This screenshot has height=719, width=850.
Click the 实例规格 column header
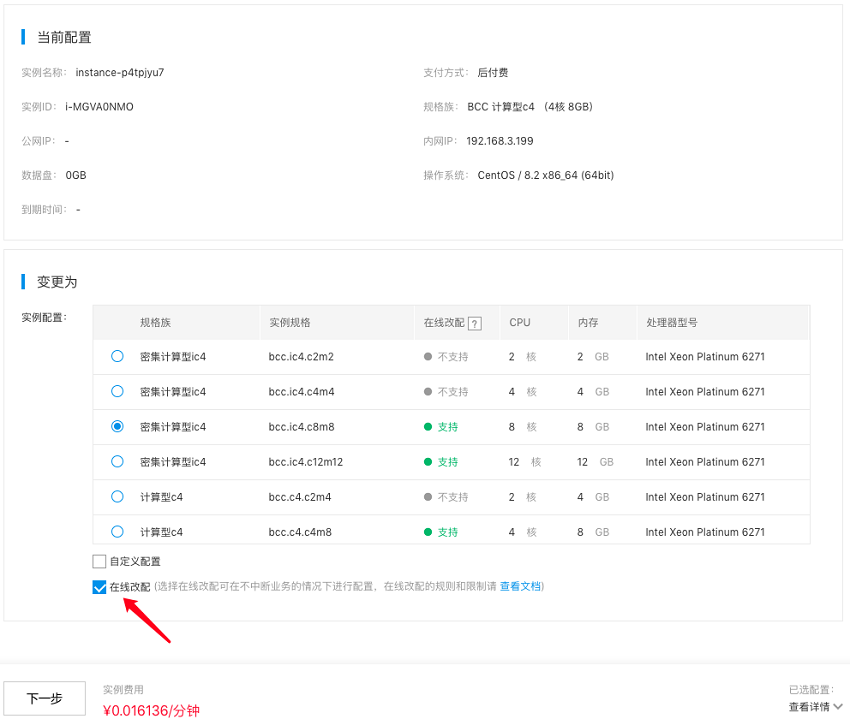coord(289,323)
